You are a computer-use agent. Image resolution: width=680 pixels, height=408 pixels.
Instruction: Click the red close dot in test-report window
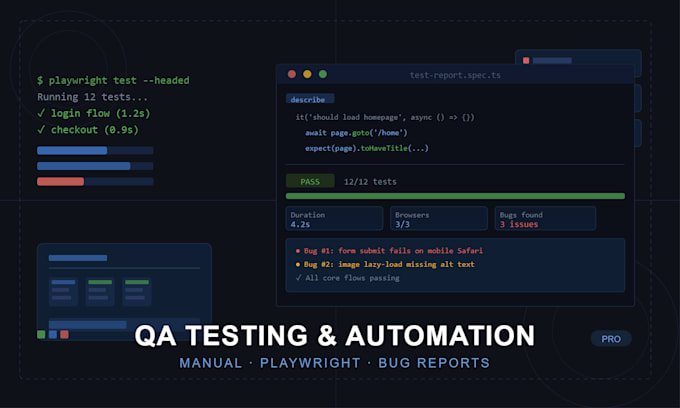[292, 74]
